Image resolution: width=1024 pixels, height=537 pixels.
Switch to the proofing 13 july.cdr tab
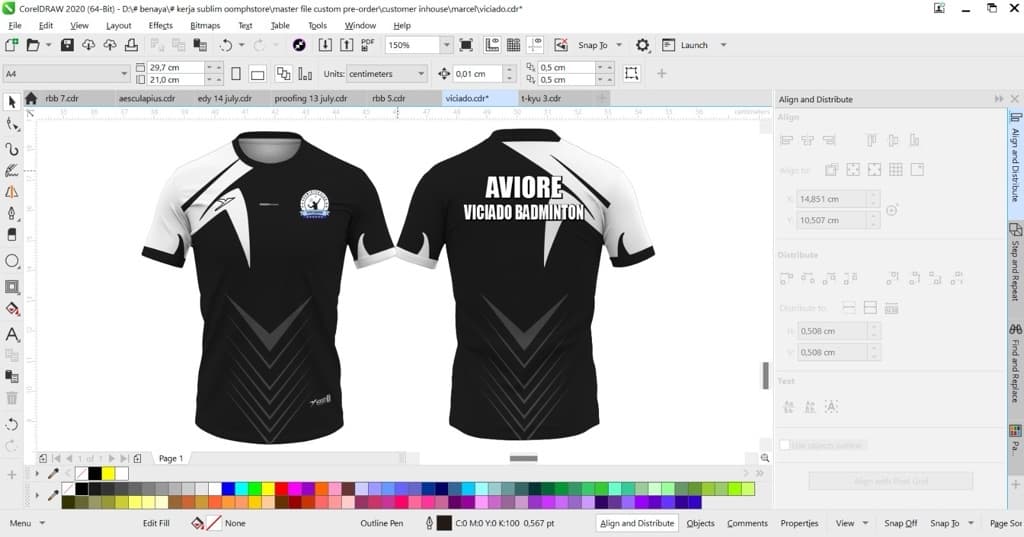[x=311, y=99]
